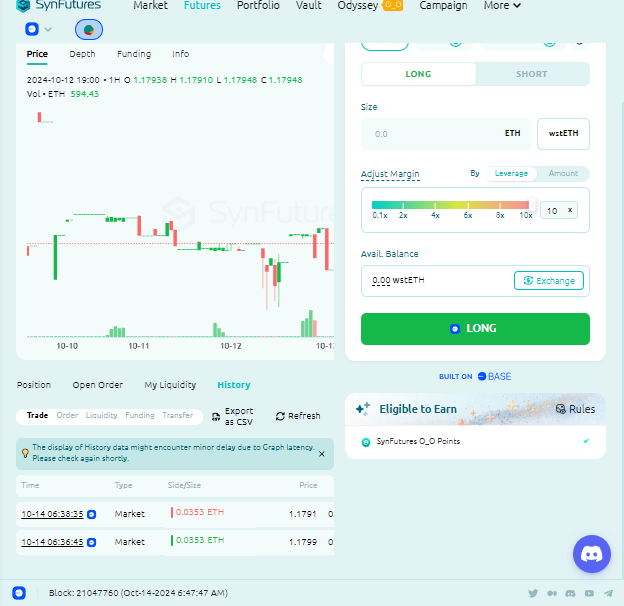
Task: Click the Rules dice icon
Action: click(x=561, y=409)
